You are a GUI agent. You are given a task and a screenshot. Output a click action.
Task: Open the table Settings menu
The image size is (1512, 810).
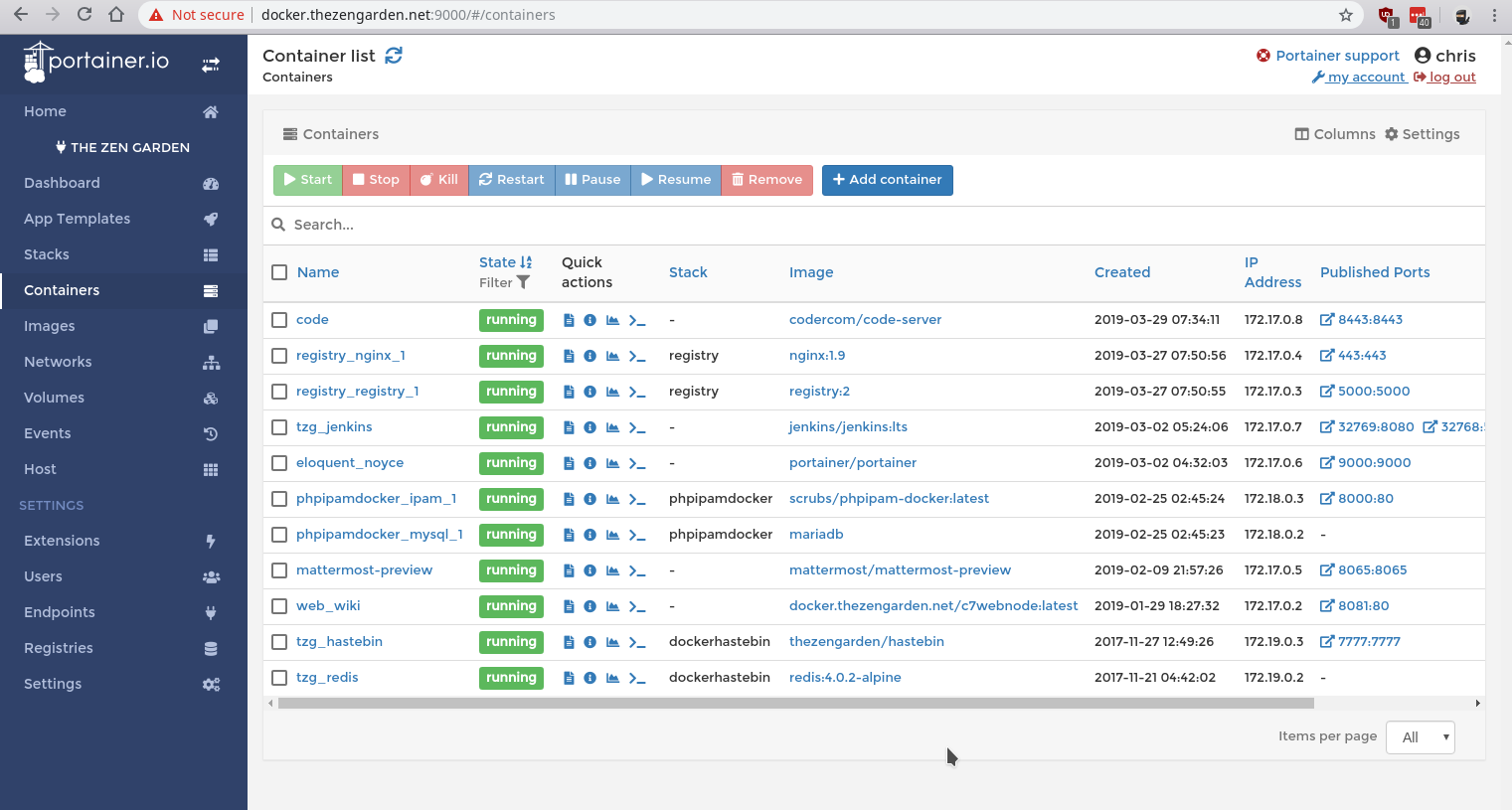pyautogui.click(x=1423, y=134)
